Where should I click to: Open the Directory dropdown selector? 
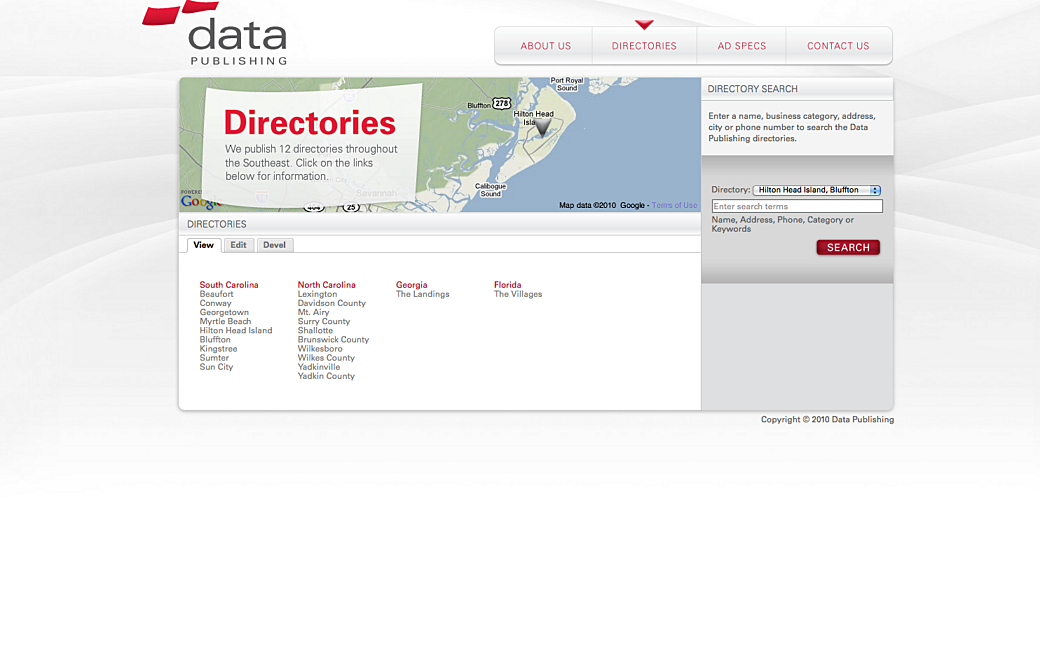[x=817, y=190]
